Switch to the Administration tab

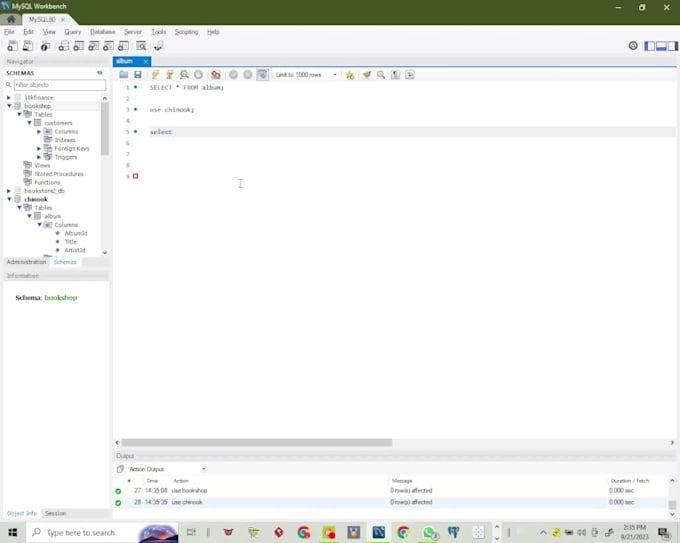point(26,262)
